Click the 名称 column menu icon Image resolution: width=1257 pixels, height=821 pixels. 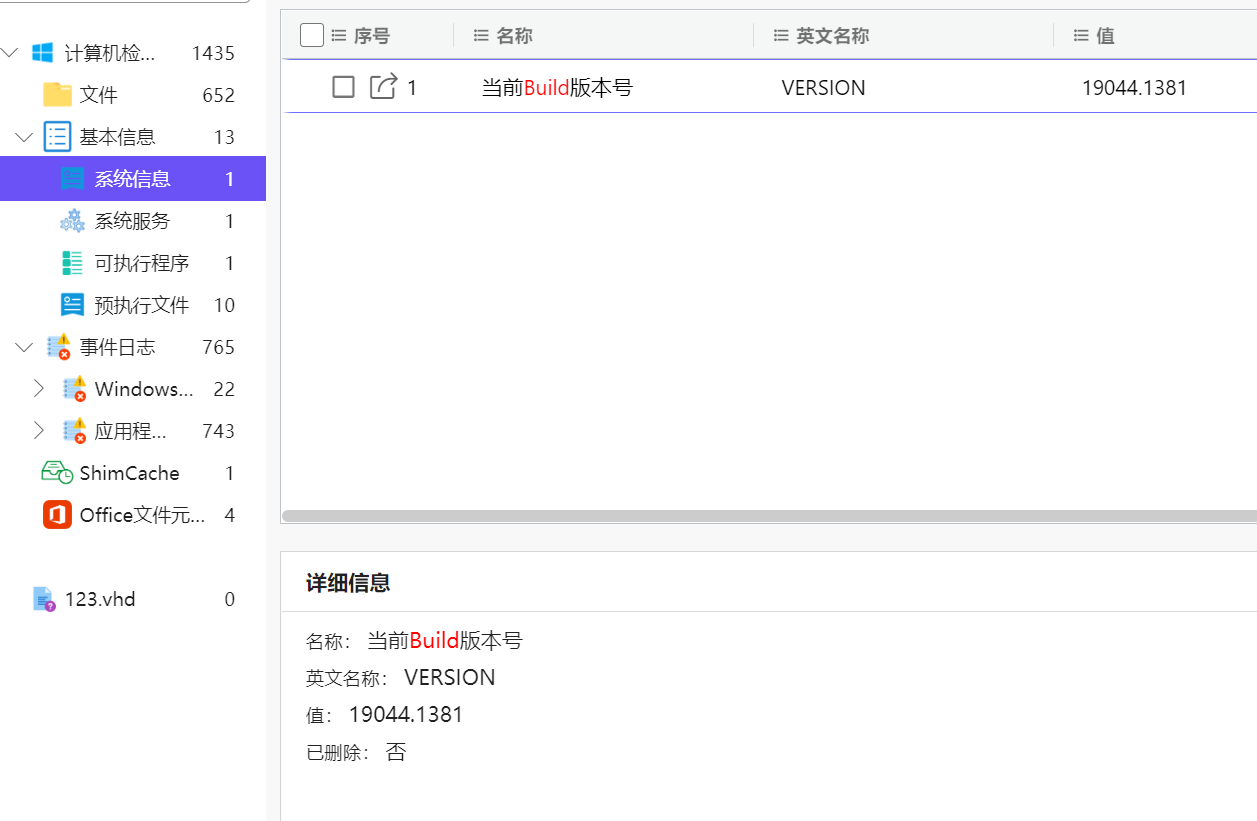coord(481,36)
